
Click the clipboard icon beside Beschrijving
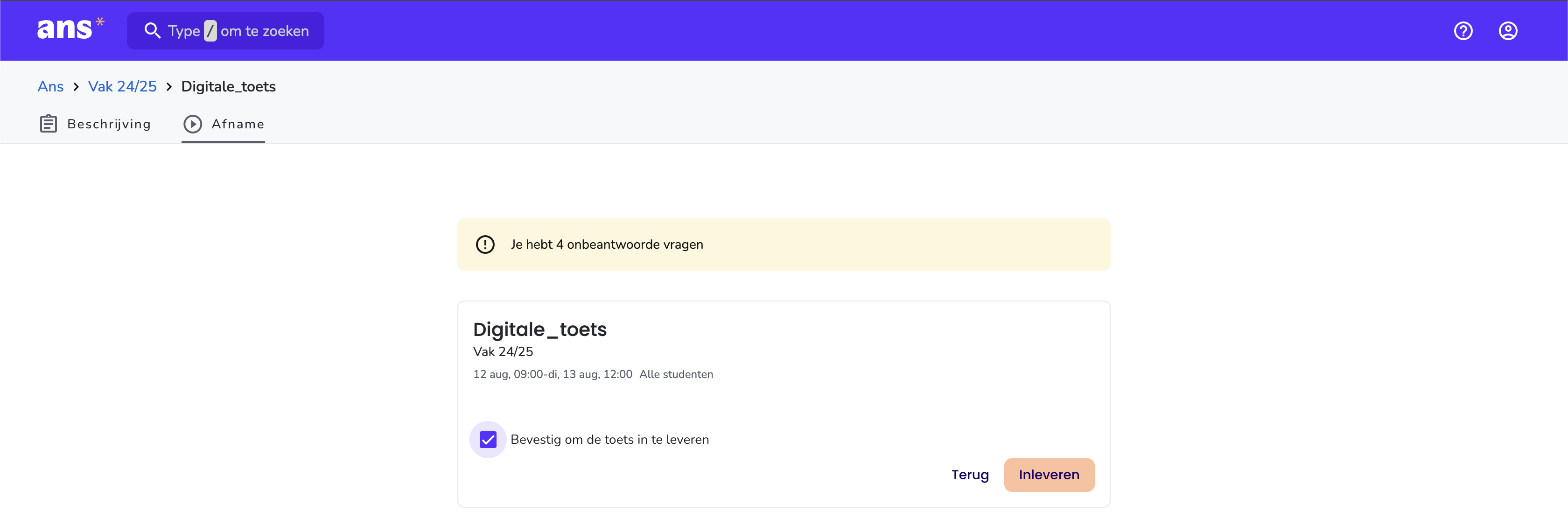point(49,124)
